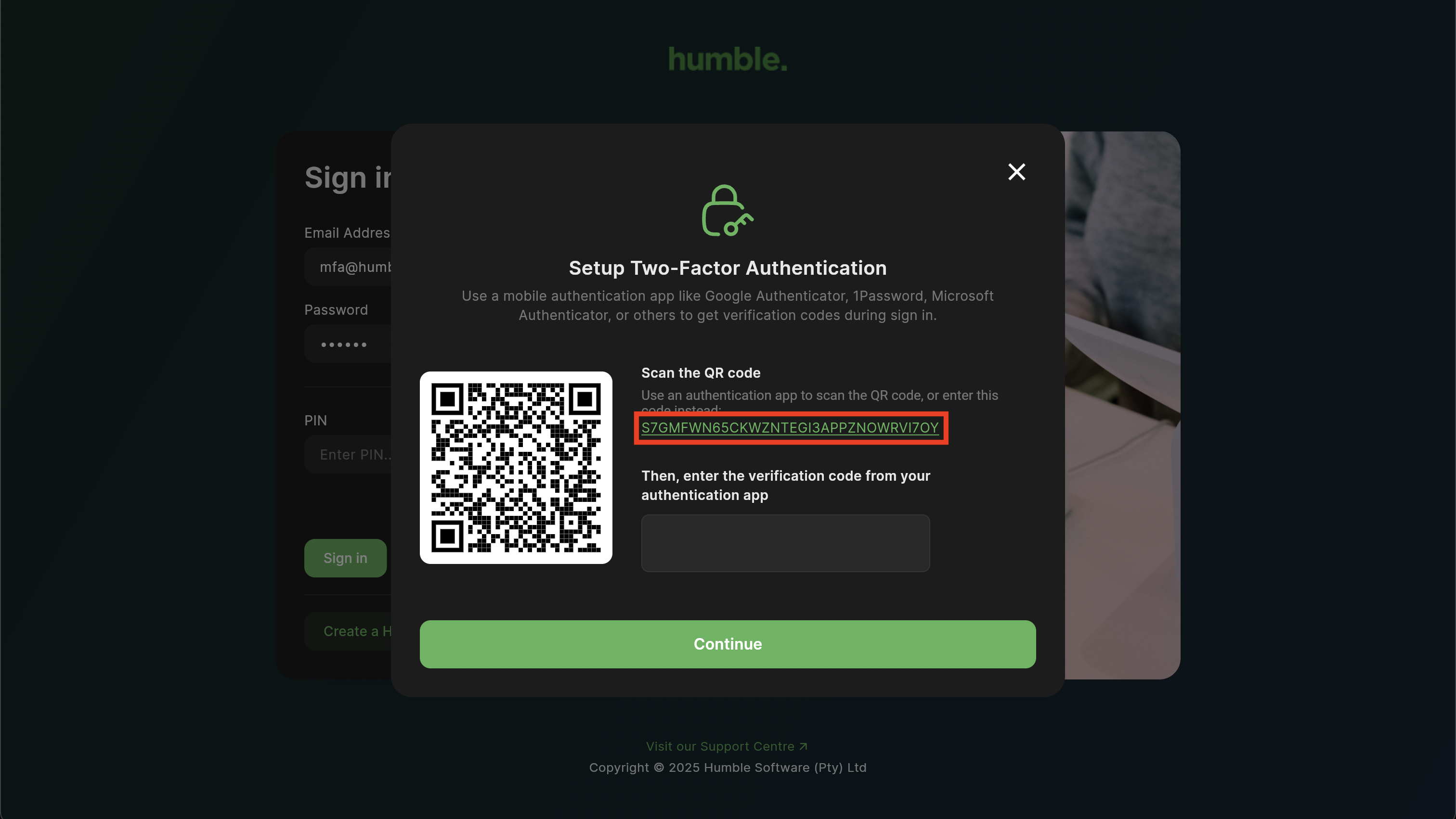Click the green padlock and key icon
This screenshot has height=819, width=1456.
pos(728,211)
